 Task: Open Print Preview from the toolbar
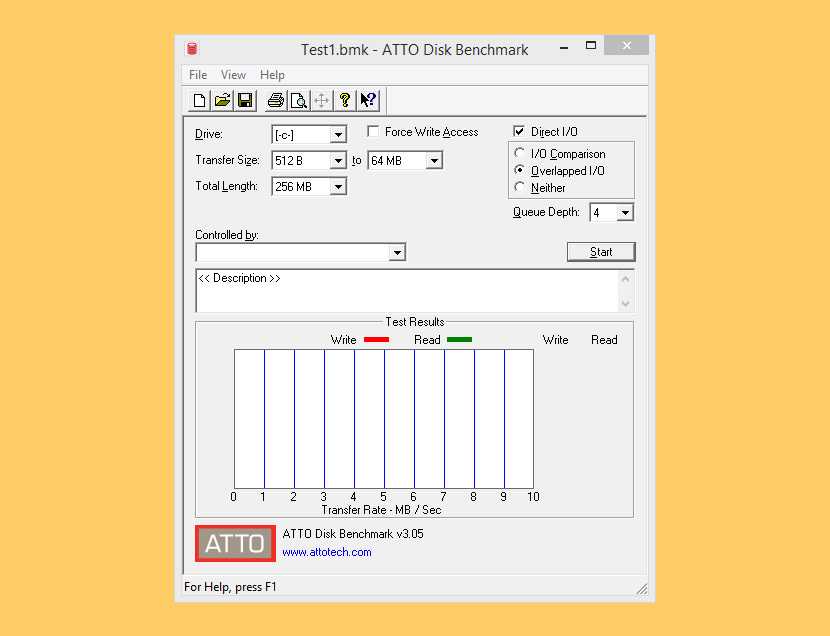[x=298, y=100]
